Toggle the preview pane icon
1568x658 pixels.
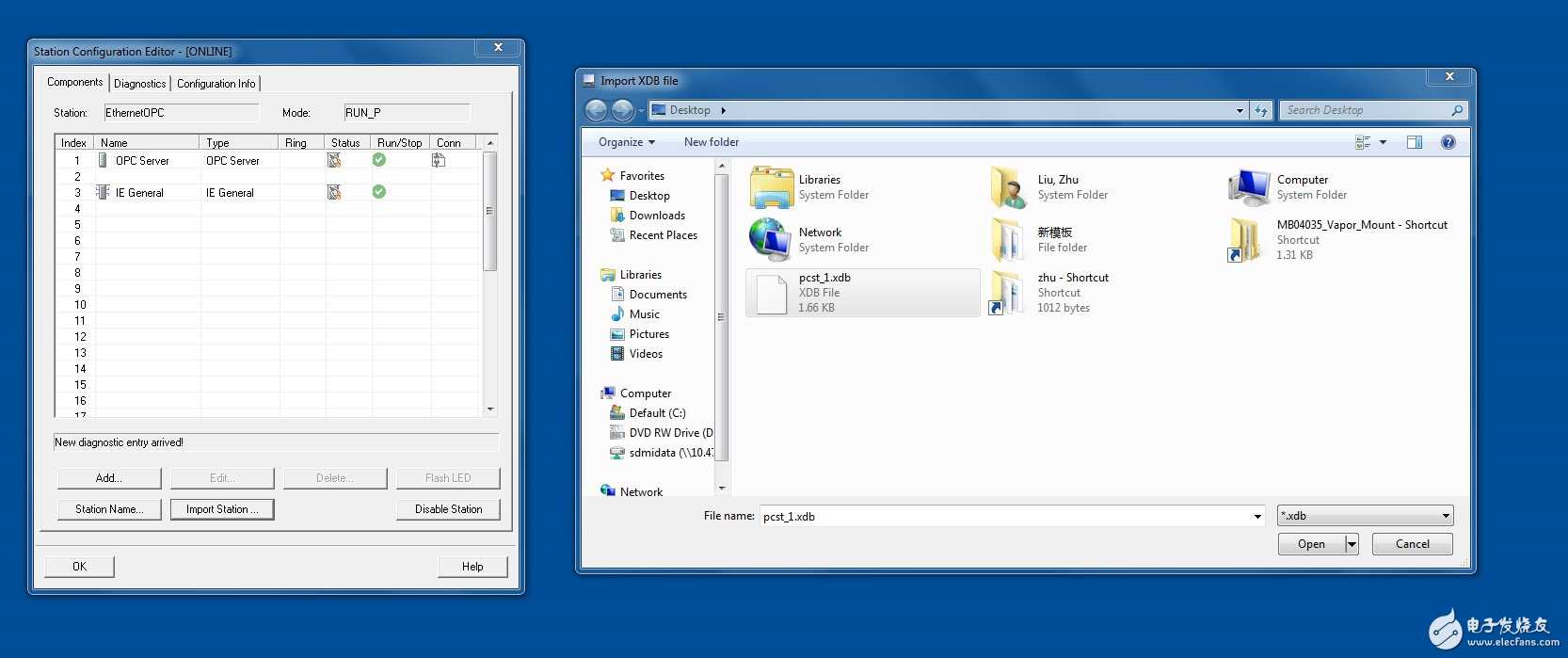(x=1414, y=142)
